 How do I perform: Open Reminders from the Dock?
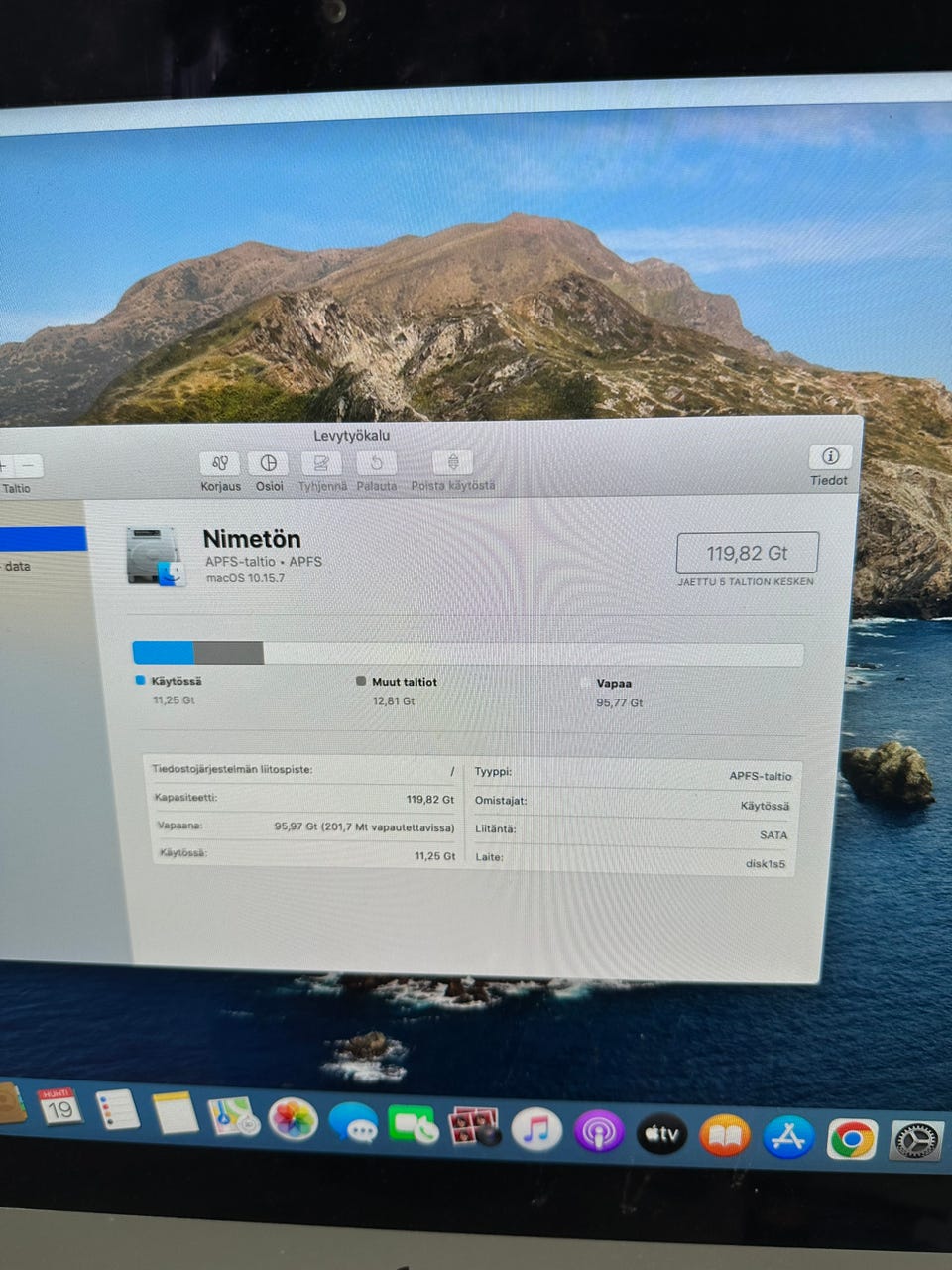point(117,1109)
